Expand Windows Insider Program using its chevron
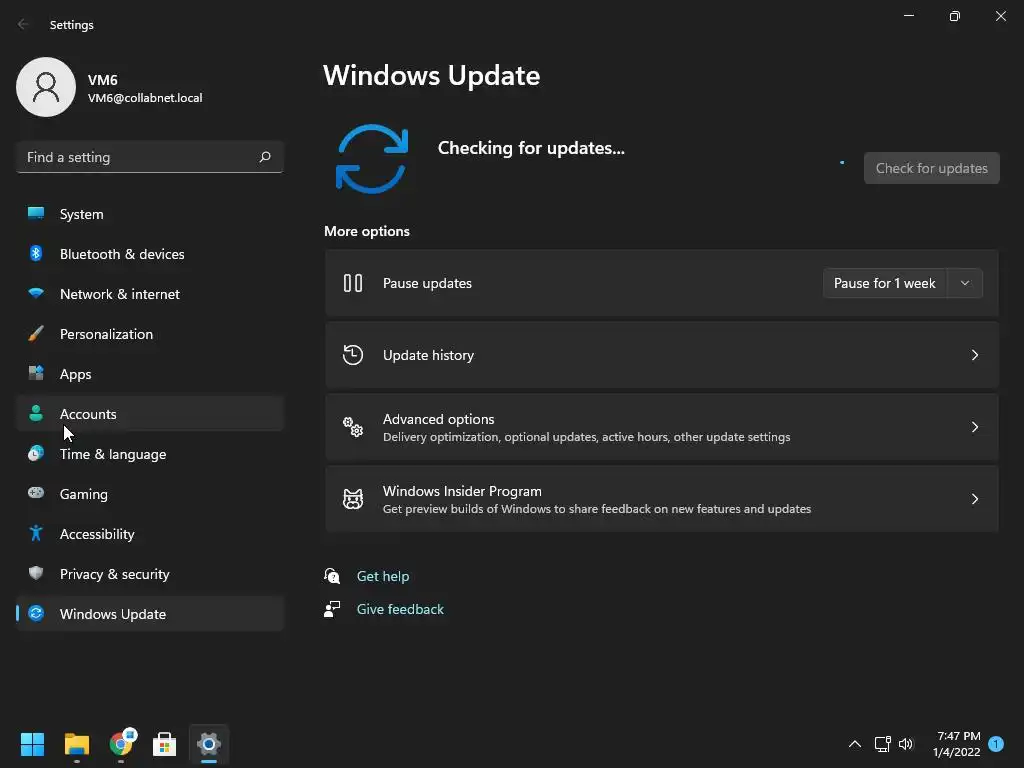Image resolution: width=1024 pixels, height=768 pixels. 974,499
